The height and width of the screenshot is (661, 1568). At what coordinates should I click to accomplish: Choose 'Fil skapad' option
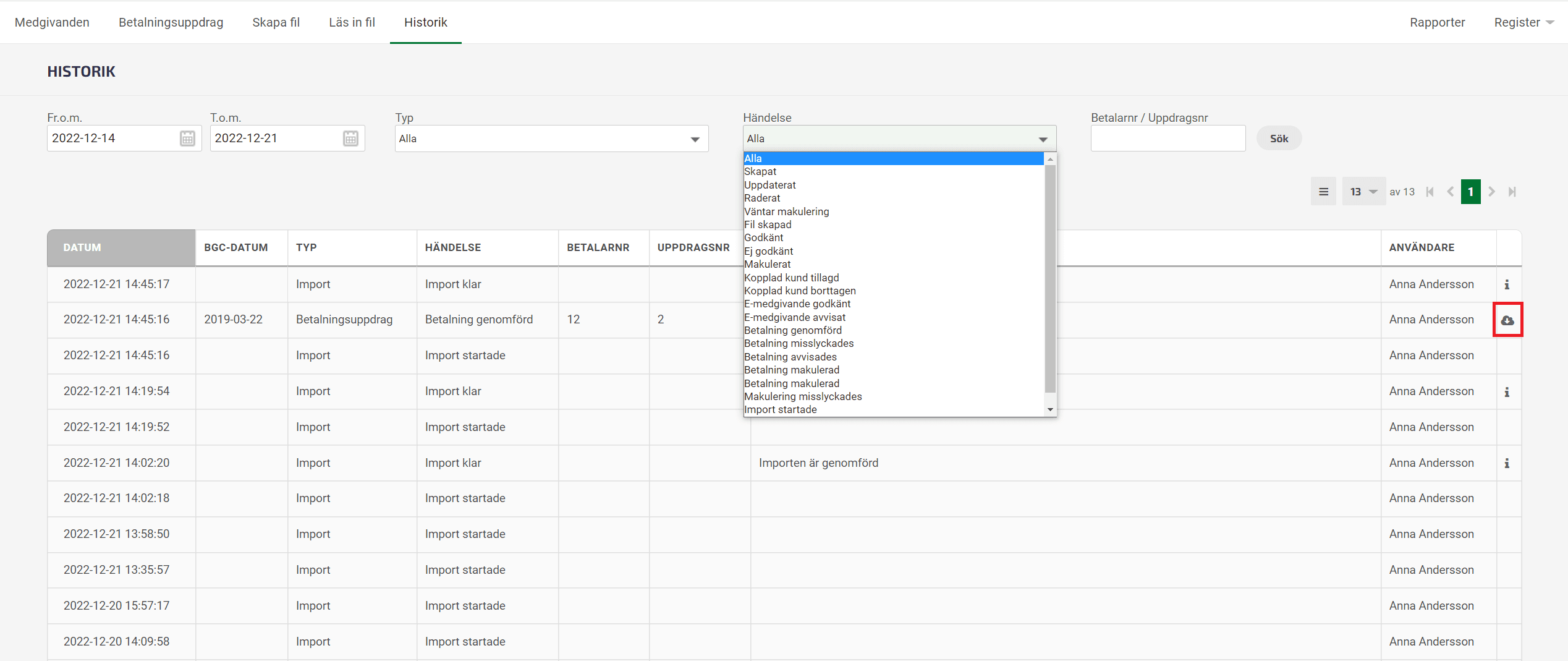coord(893,224)
